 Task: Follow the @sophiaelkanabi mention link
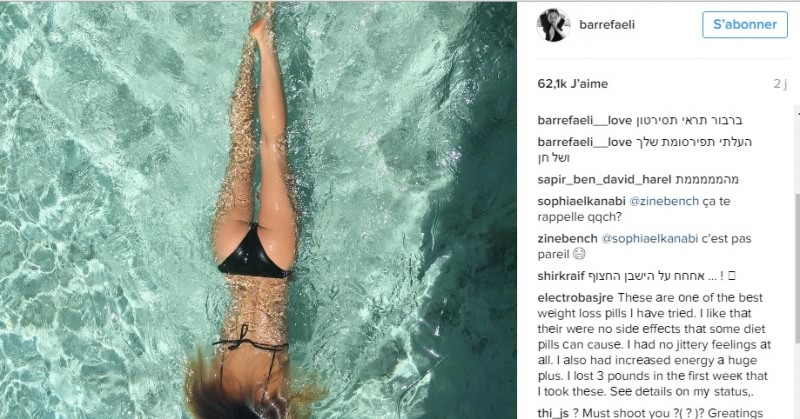649,238
